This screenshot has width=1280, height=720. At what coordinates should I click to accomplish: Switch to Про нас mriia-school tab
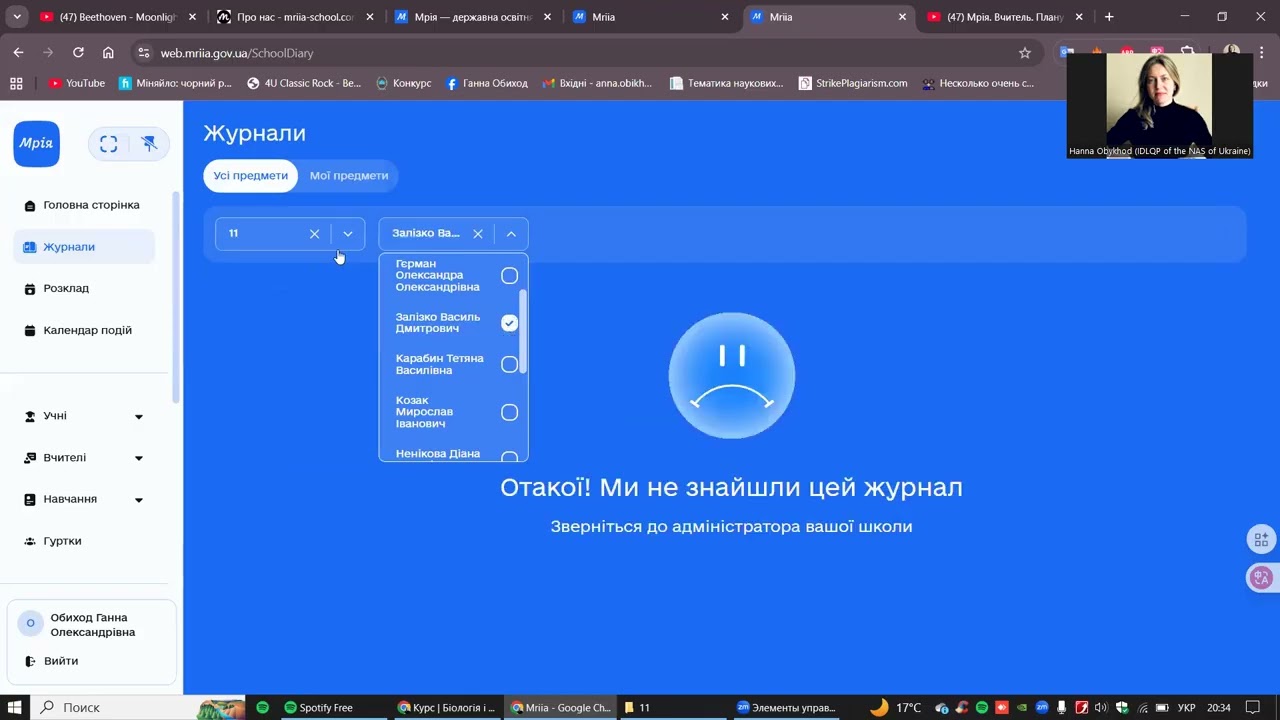[295, 17]
